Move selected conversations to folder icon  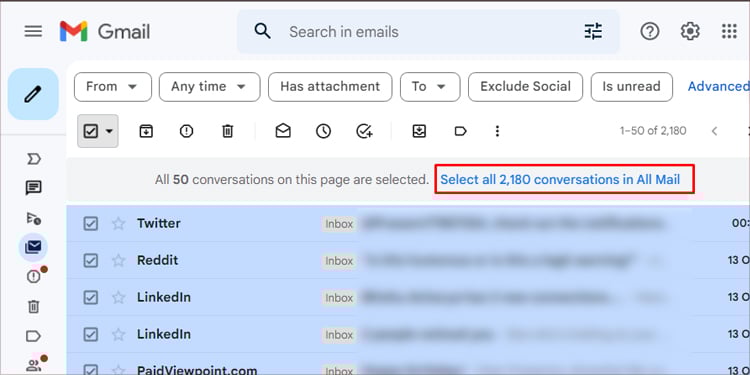[x=419, y=131]
